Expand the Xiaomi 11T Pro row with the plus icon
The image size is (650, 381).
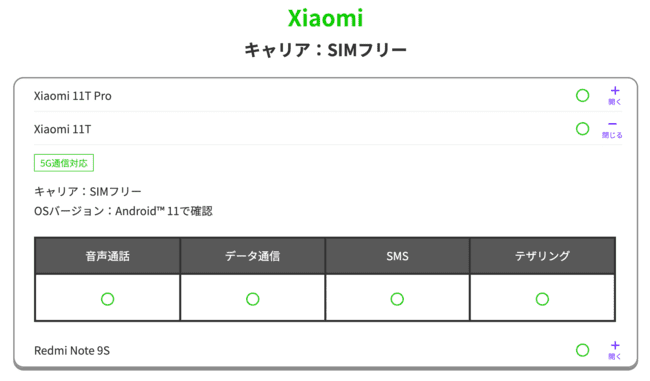click(615, 95)
